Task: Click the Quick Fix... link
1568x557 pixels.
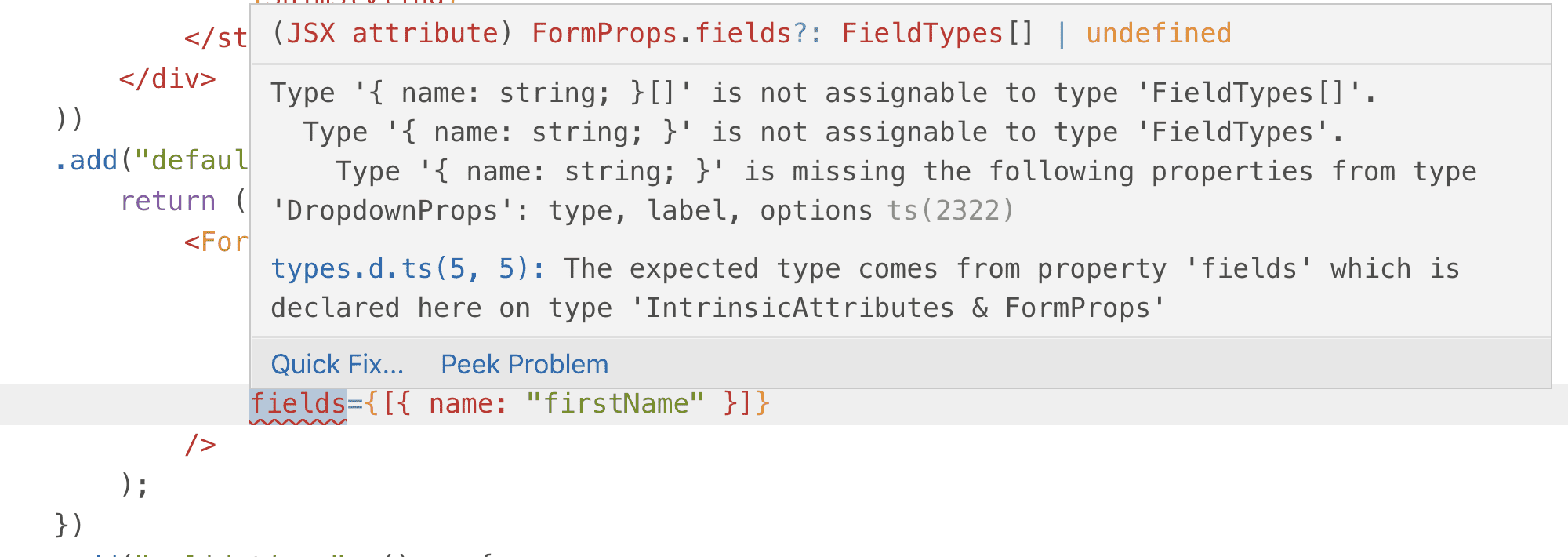Action: [x=337, y=365]
